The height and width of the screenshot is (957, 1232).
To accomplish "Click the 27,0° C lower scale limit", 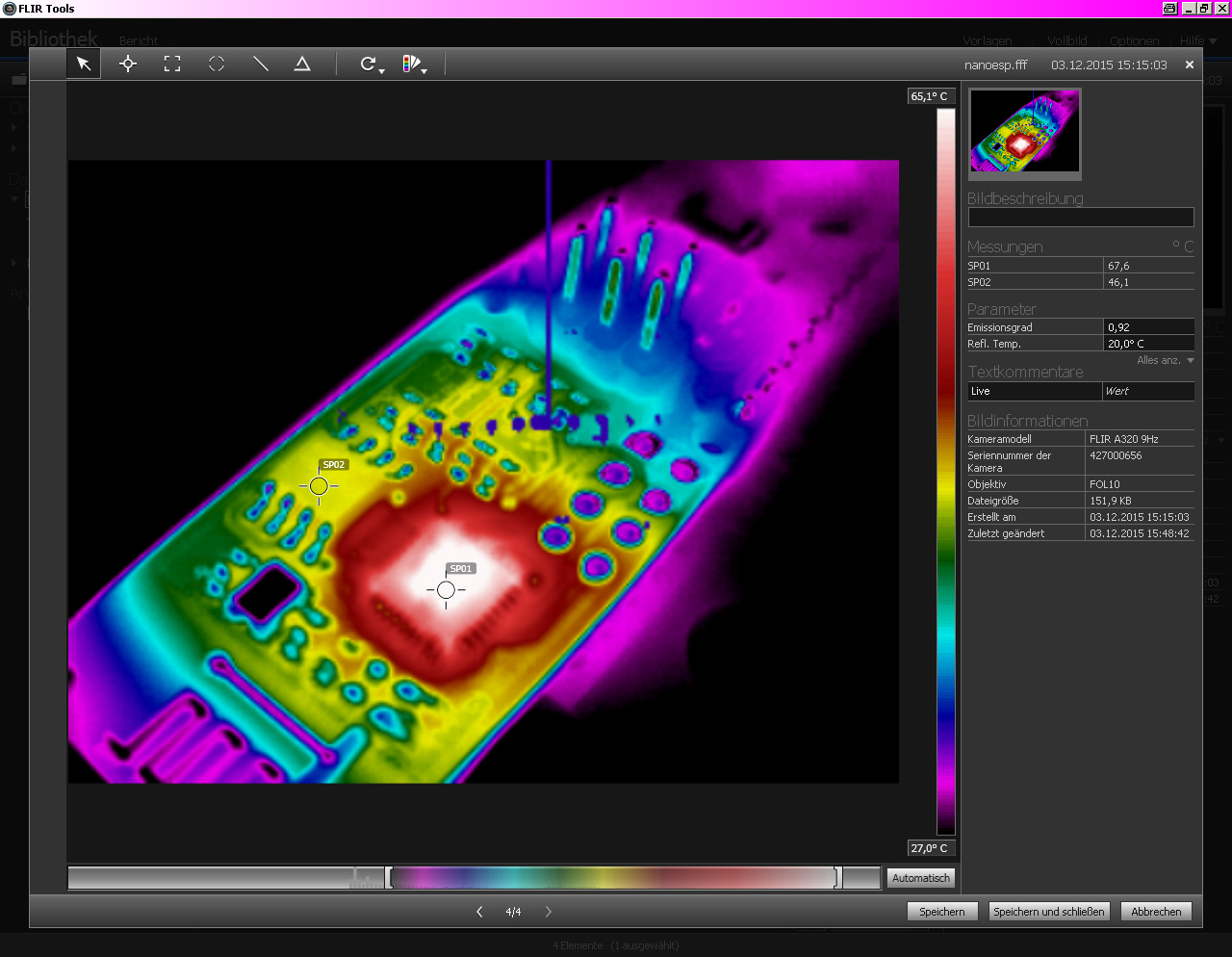I will click(930, 848).
